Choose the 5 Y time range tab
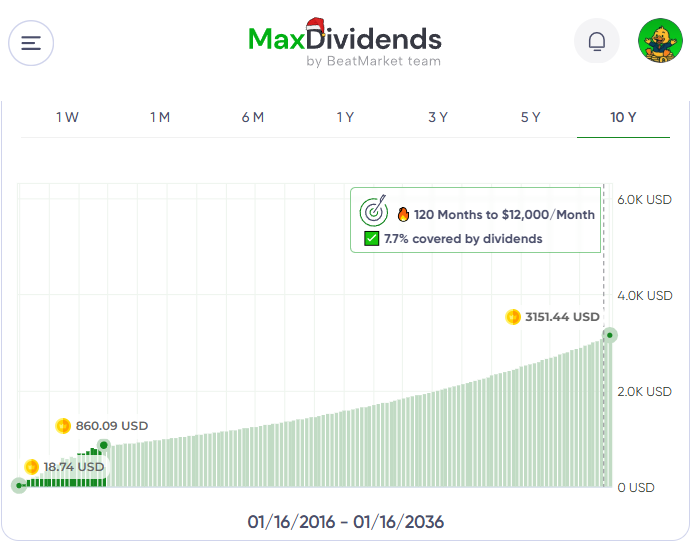The height and width of the screenshot is (546, 694). tap(531, 117)
